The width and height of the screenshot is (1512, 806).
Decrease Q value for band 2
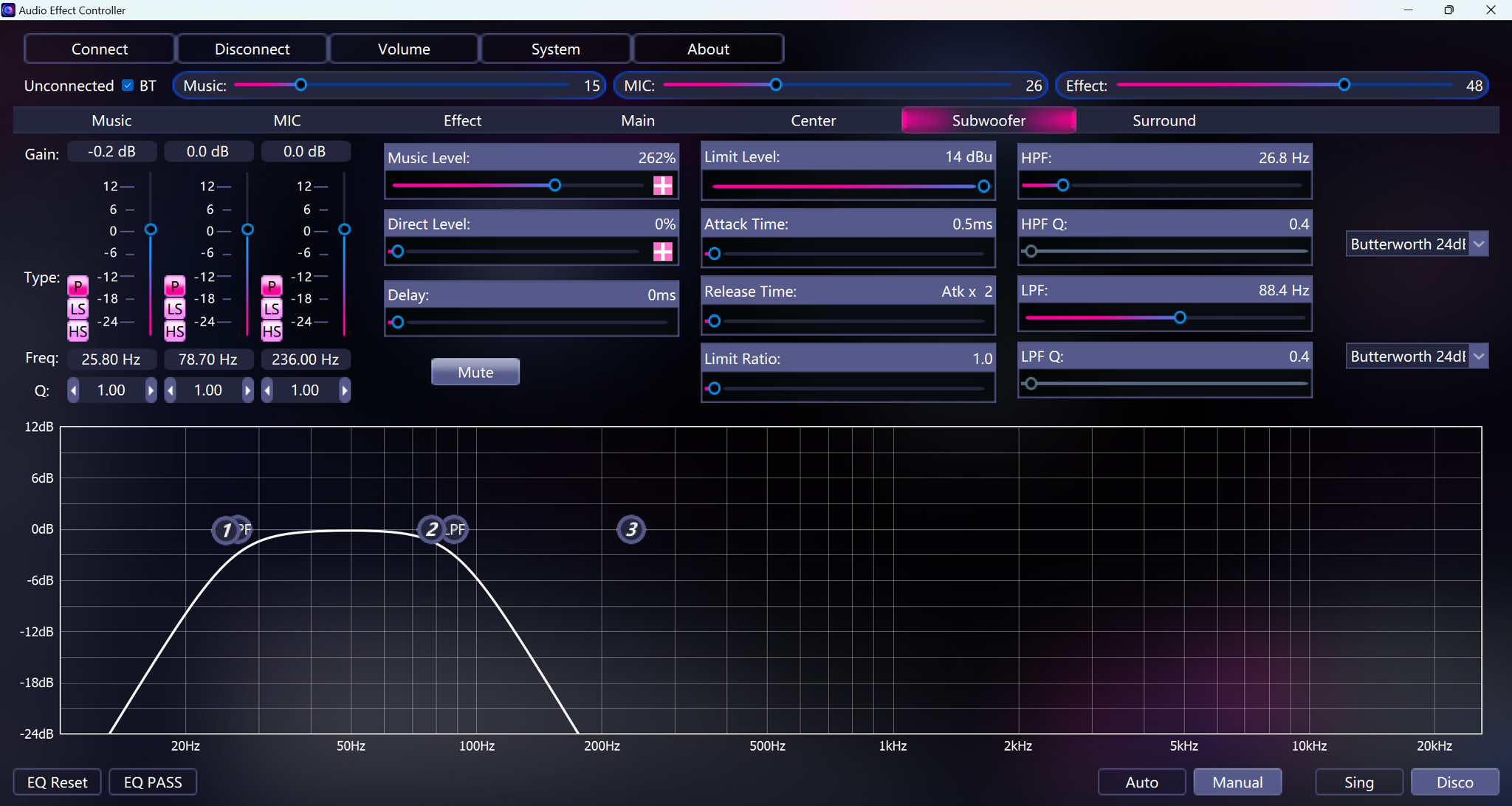170,390
